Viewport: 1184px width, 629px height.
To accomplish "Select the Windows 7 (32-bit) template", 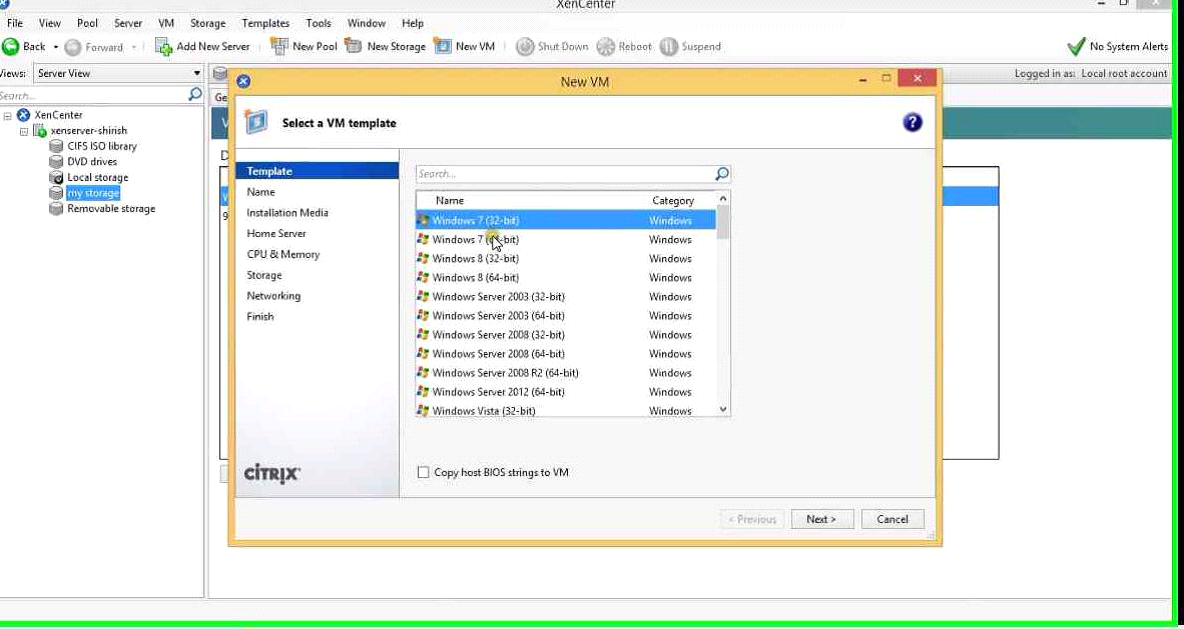I will point(565,220).
